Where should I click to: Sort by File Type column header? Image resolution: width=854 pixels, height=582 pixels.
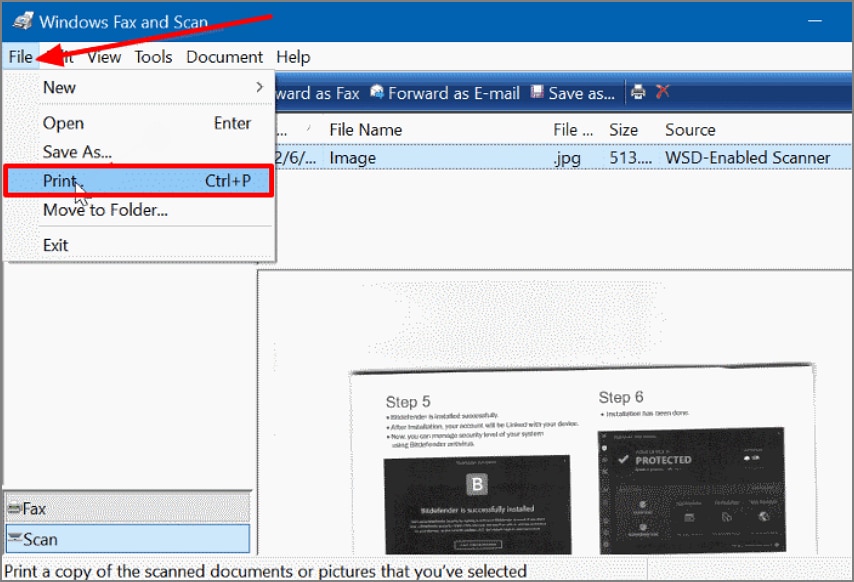coord(573,130)
